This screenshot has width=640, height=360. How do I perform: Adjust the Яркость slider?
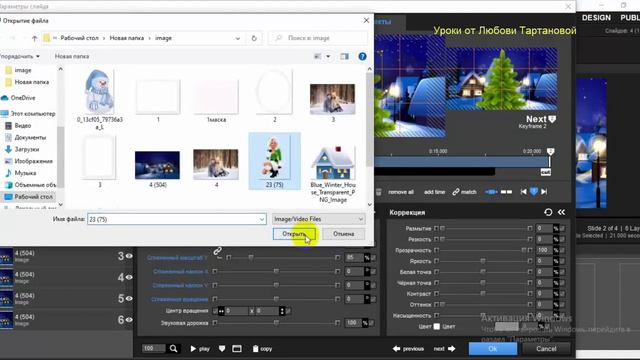pos(483,261)
